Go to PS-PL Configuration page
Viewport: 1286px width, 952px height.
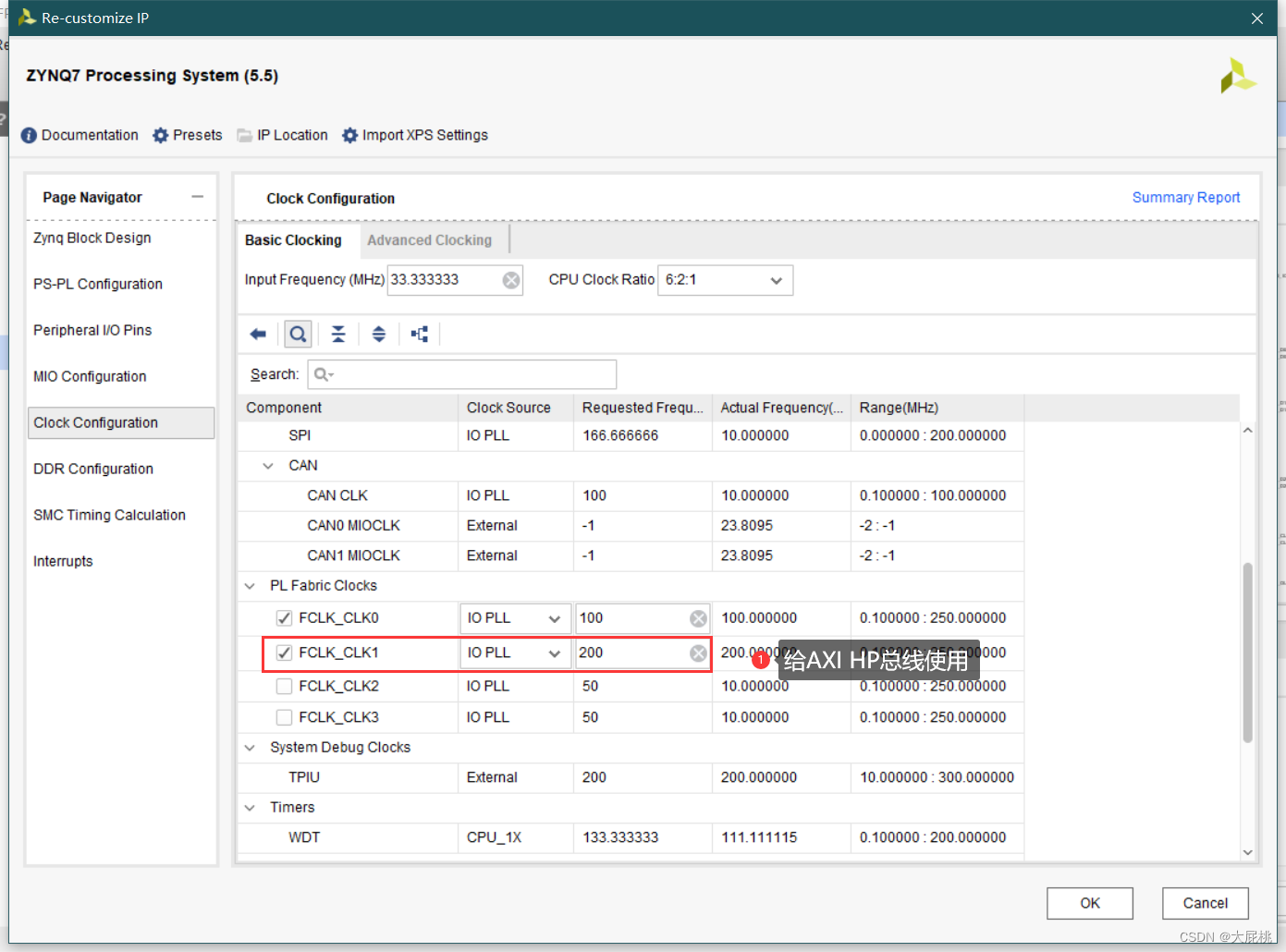coord(98,284)
